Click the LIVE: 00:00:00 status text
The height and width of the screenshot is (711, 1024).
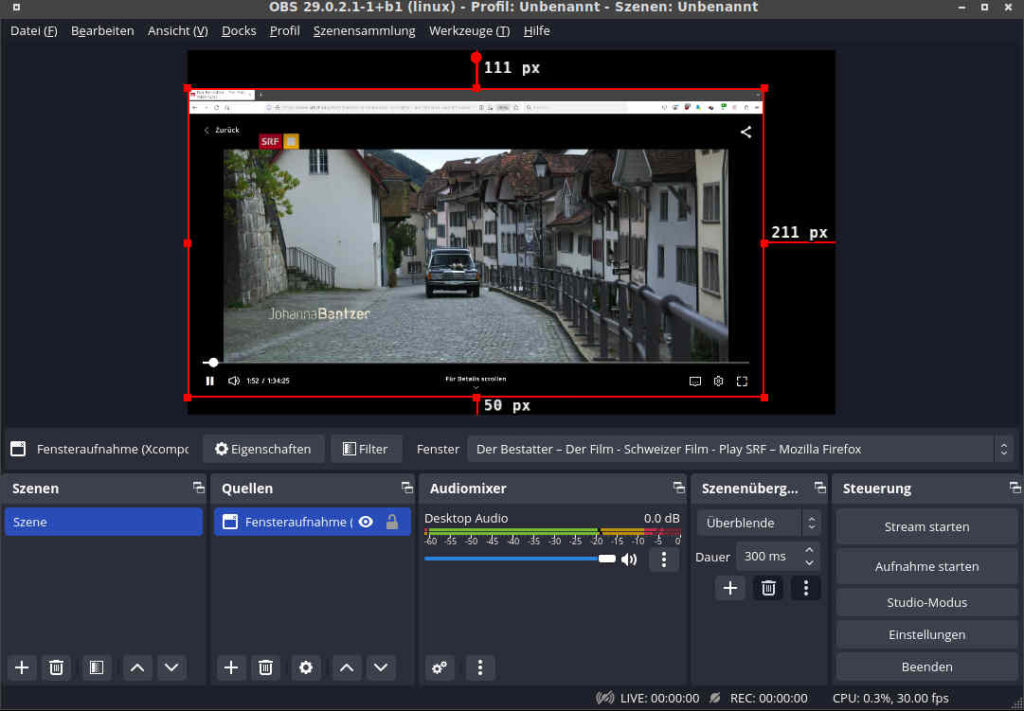click(x=660, y=698)
